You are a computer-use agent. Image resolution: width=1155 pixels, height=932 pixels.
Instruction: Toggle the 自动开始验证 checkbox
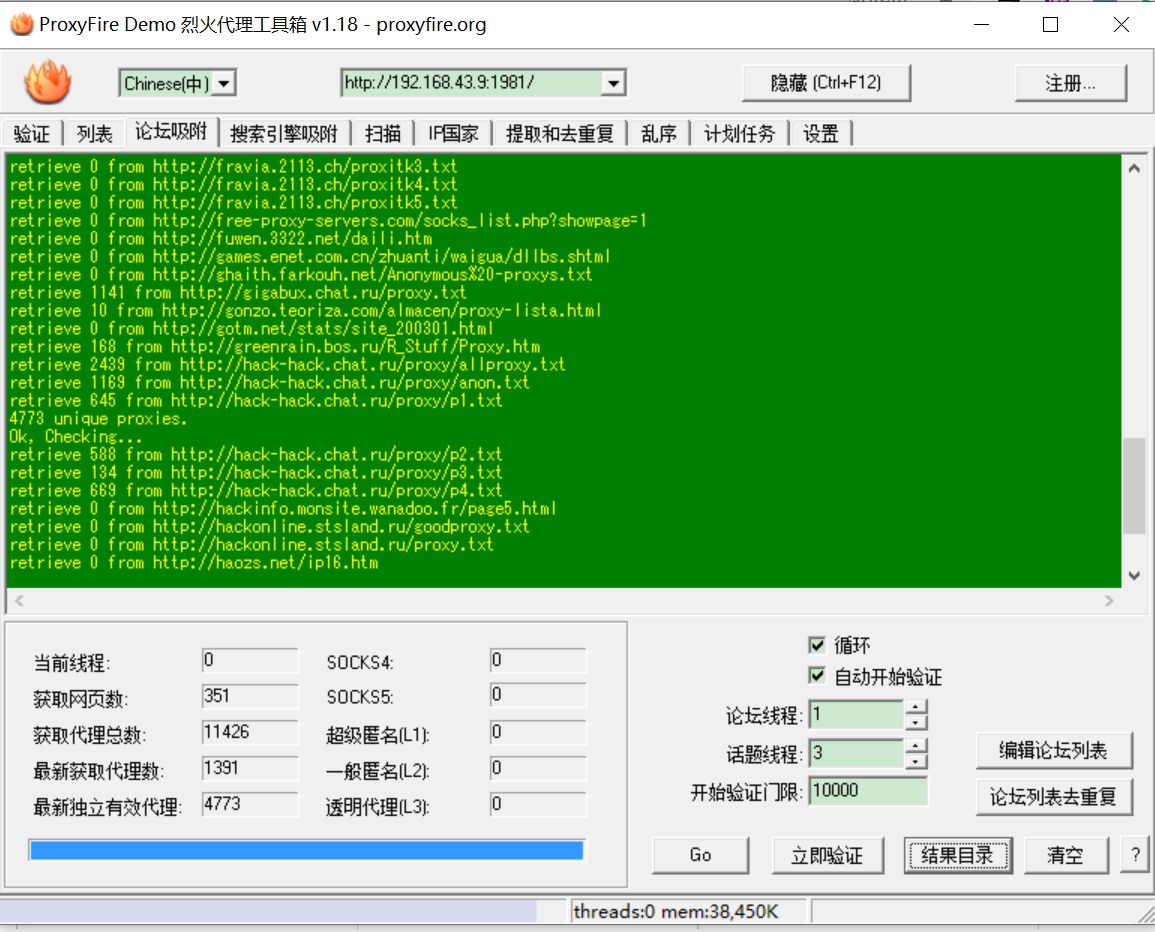[x=816, y=676]
